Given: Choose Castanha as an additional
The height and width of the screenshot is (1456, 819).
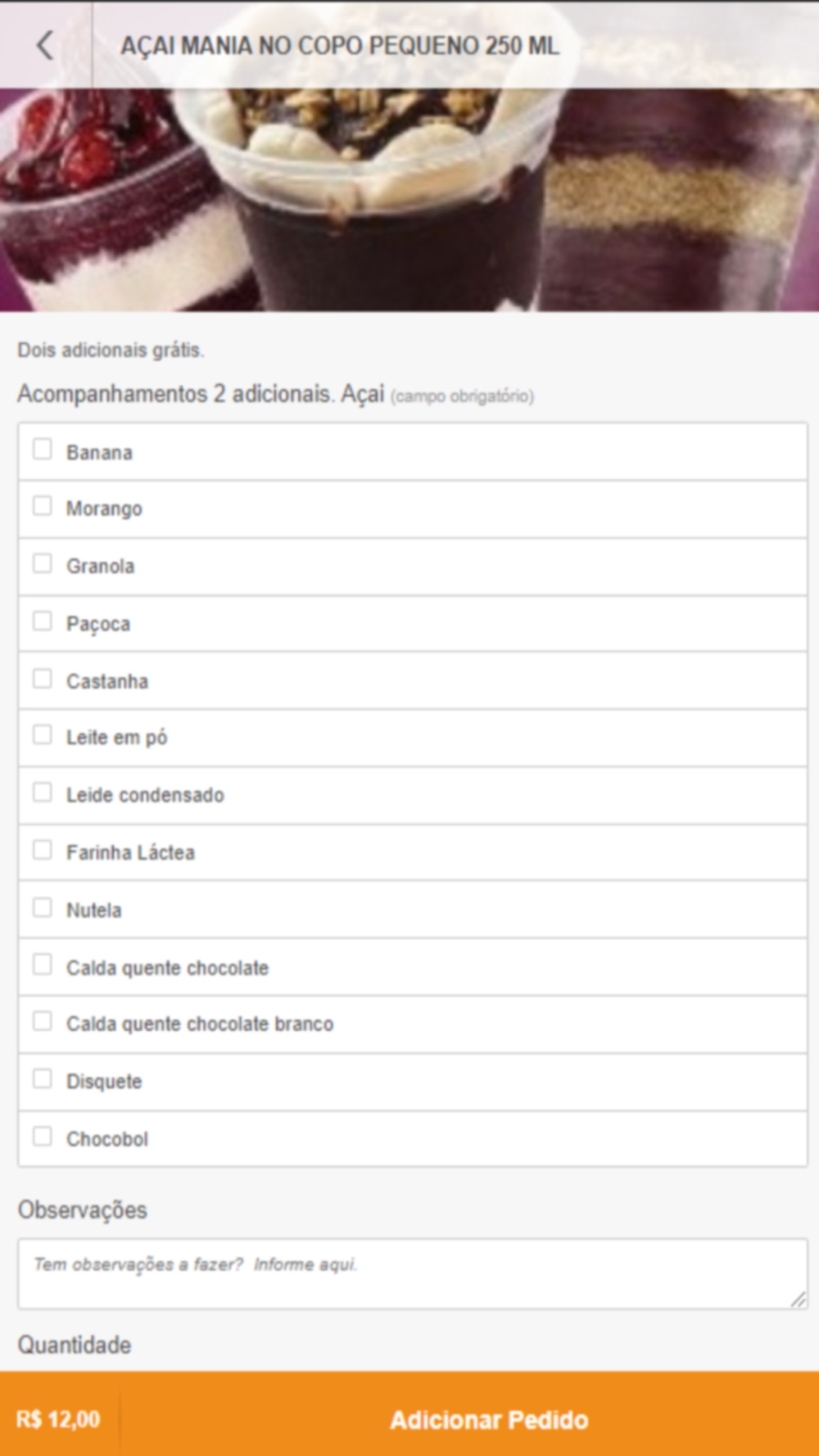Looking at the screenshot, I should pos(43,679).
